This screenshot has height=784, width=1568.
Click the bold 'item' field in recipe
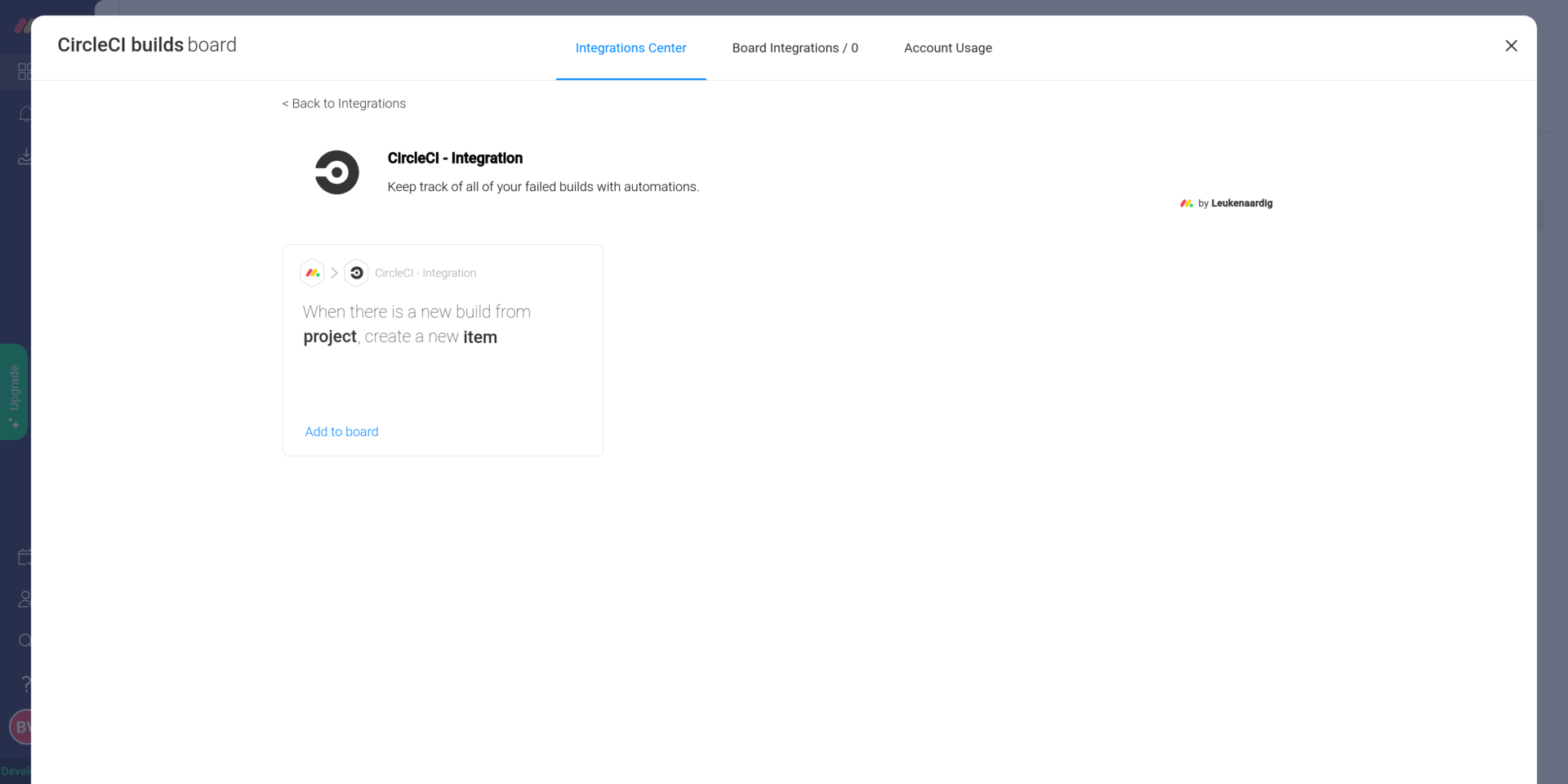480,337
